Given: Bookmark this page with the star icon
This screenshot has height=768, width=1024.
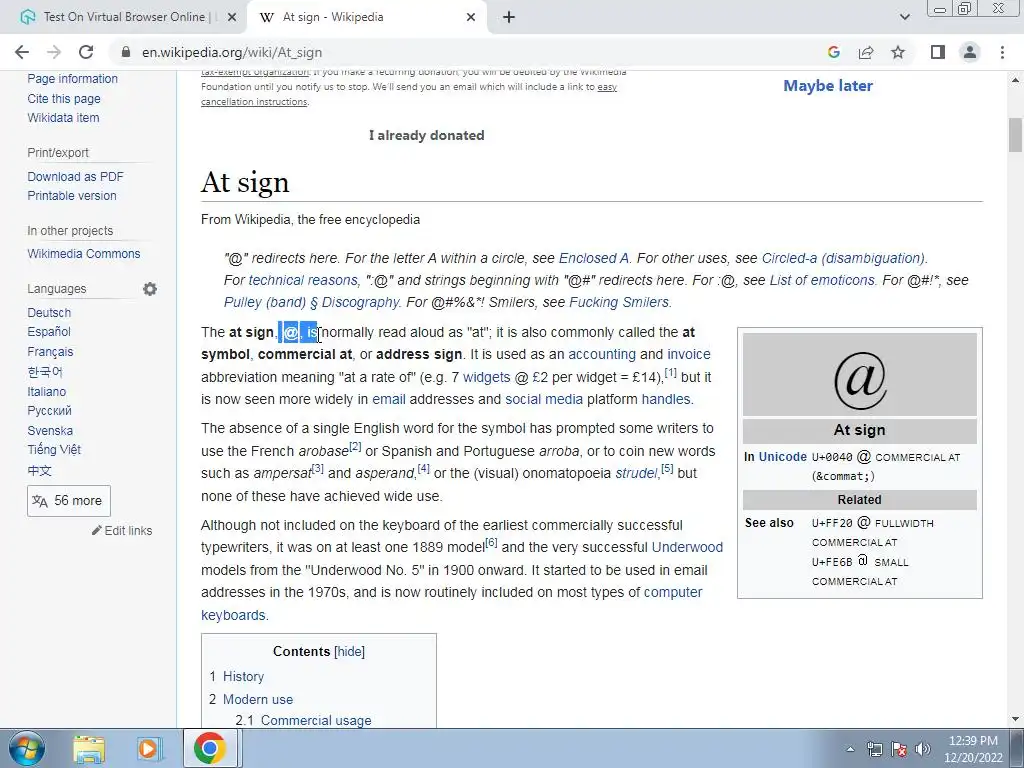Looking at the screenshot, I should pyautogui.click(x=898, y=52).
